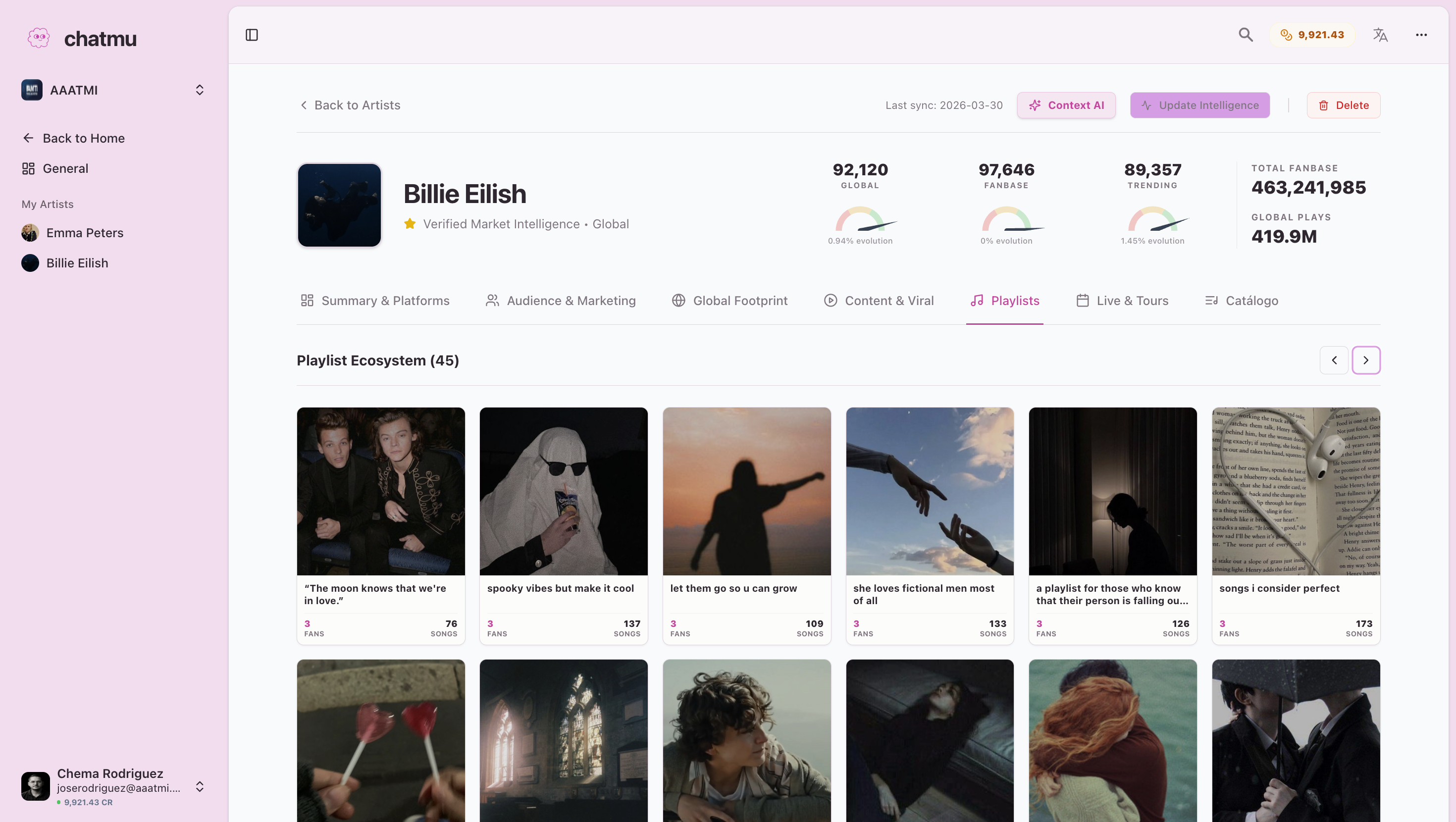Click the Delete trash button
Screen dimensions: 1456x822
pos(1343,105)
